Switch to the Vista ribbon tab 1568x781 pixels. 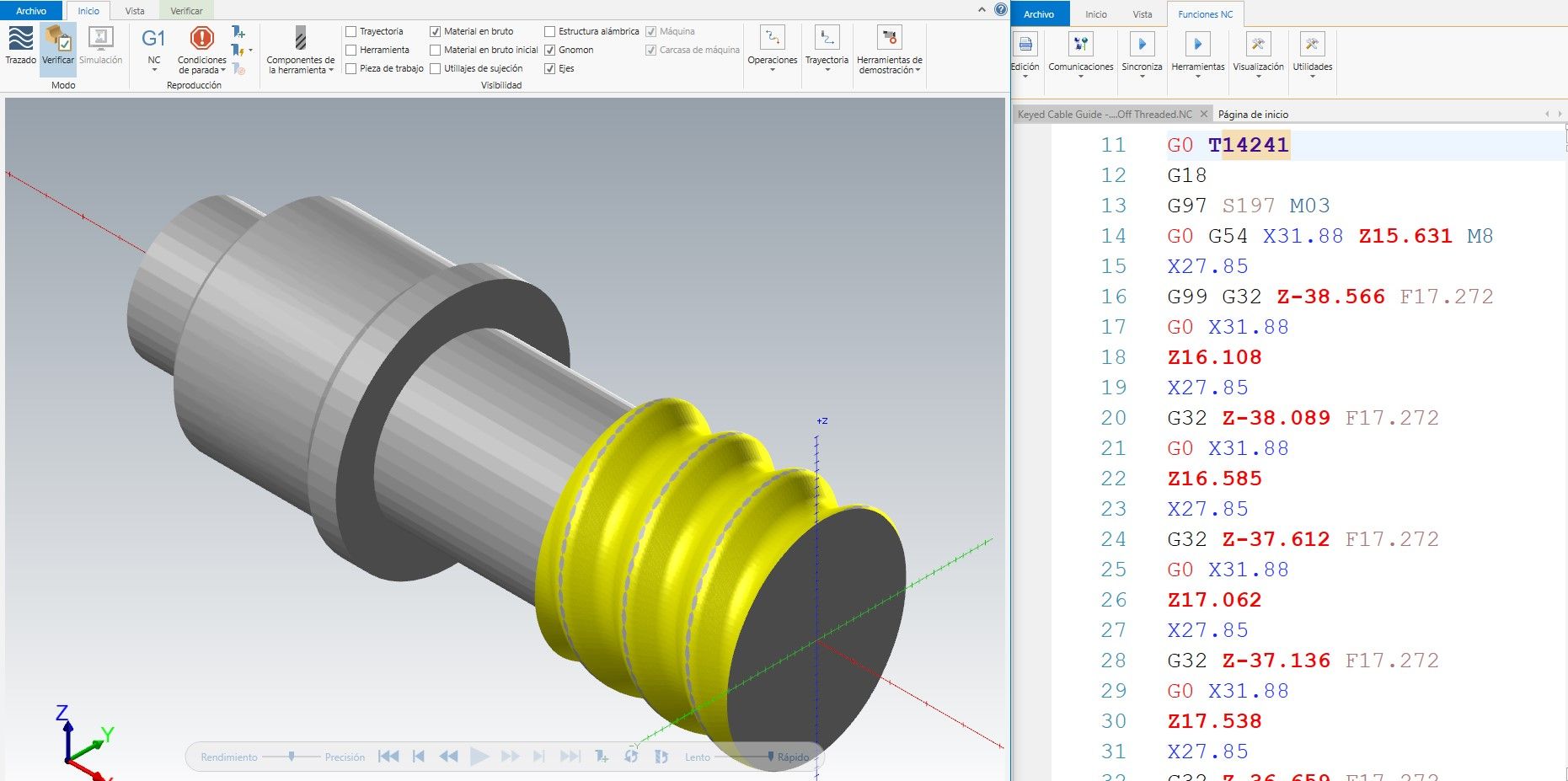[x=134, y=11]
